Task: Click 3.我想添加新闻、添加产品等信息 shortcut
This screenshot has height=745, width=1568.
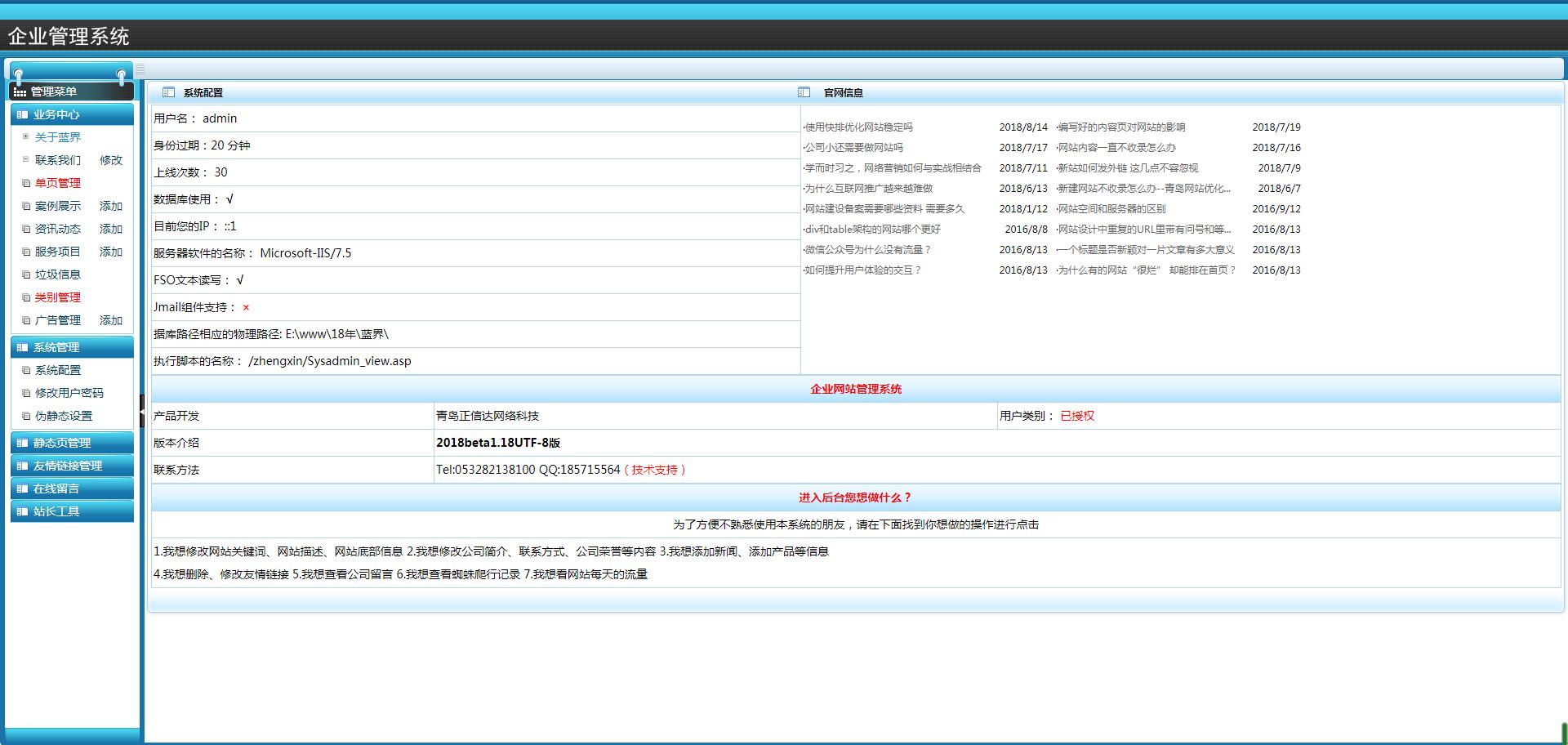Action: tap(744, 551)
